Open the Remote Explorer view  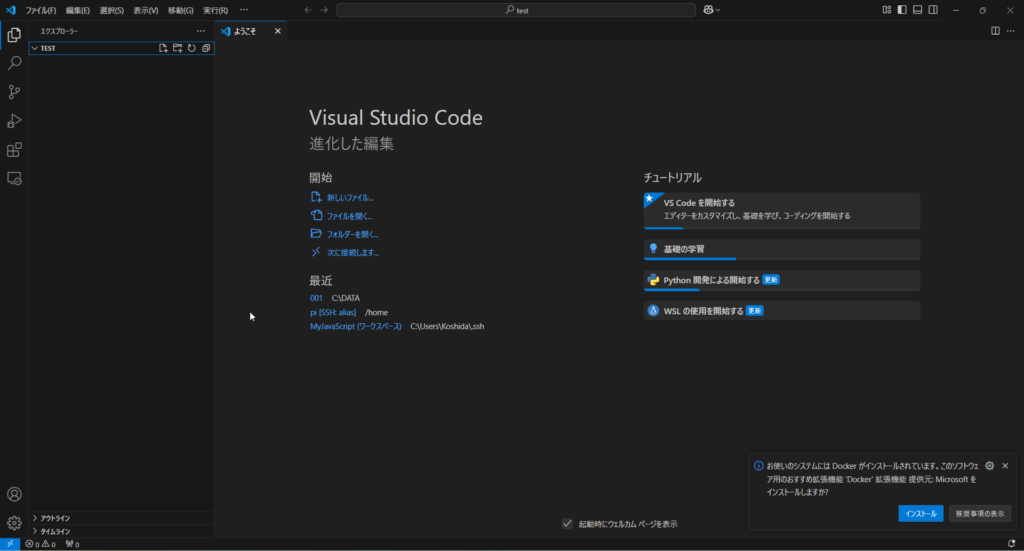[14, 178]
